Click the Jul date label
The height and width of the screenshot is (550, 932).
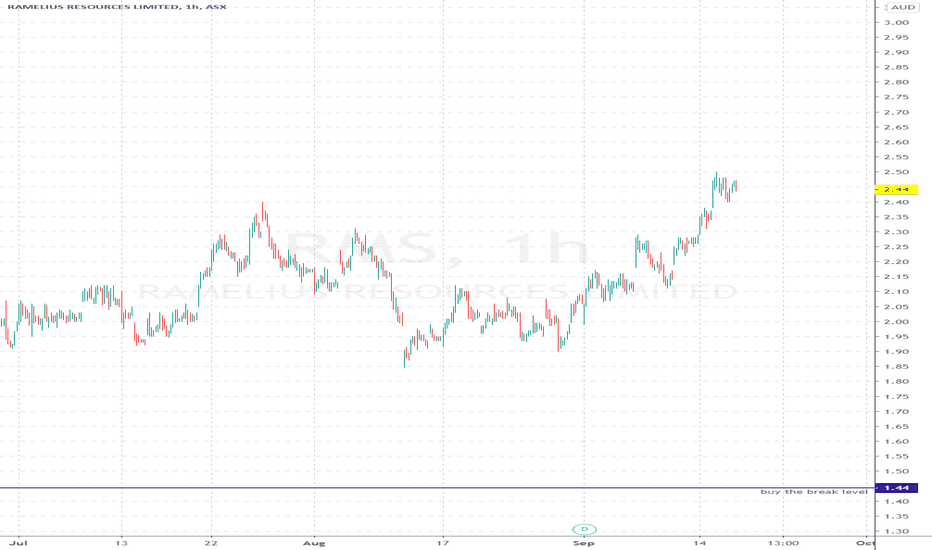pos(18,543)
